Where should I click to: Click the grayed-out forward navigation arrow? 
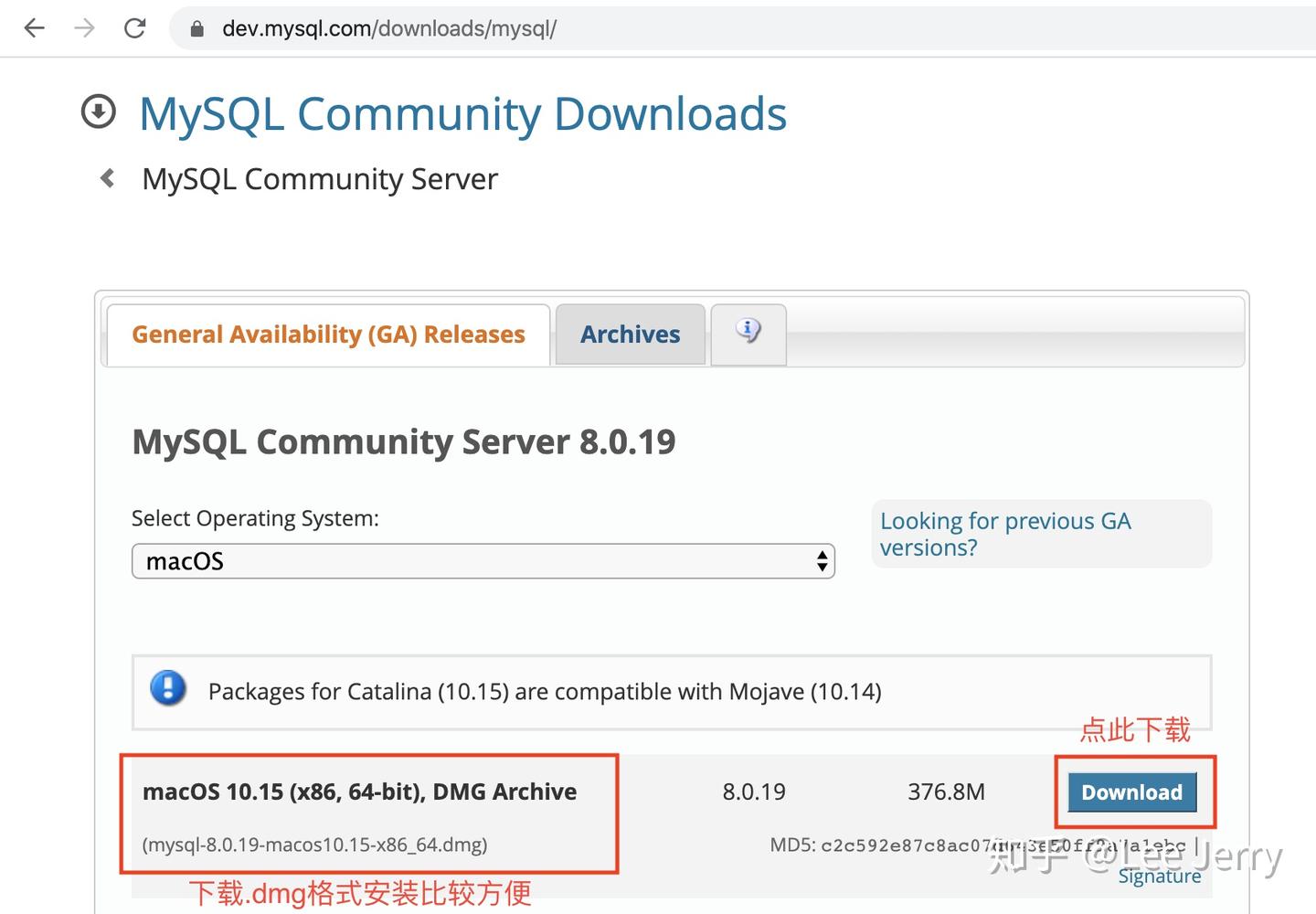point(84,28)
